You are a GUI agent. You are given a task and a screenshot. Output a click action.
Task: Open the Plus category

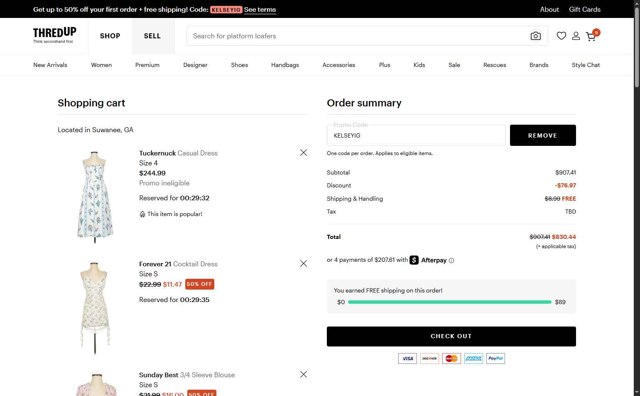click(x=384, y=65)
